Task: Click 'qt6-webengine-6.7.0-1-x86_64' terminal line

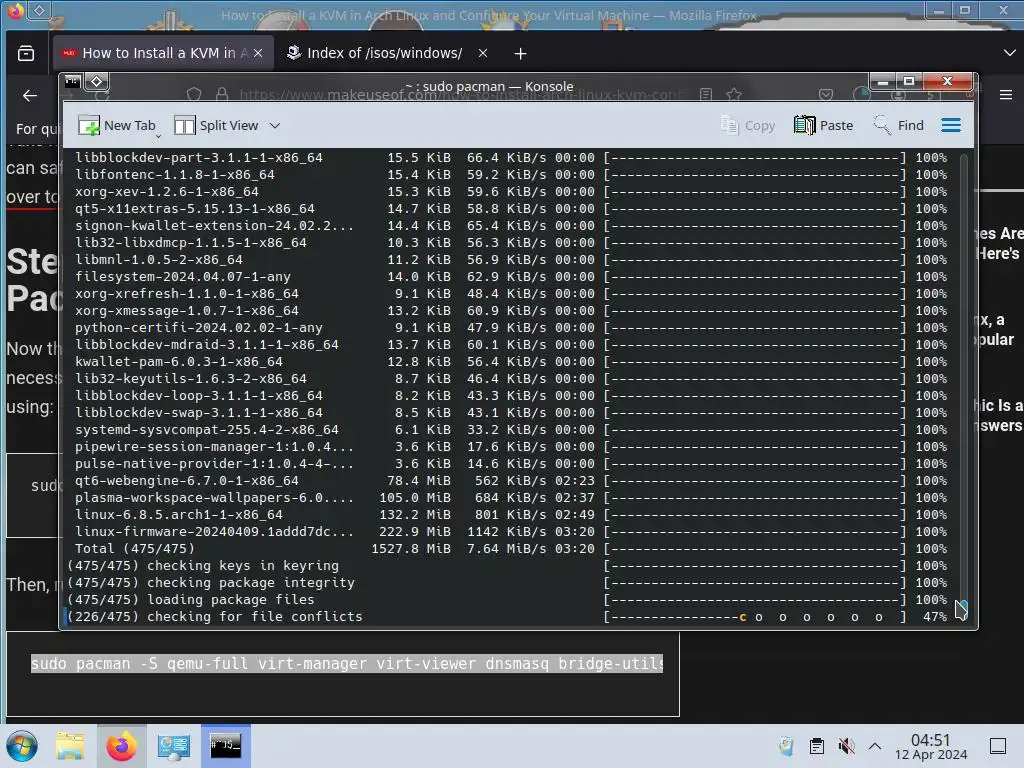Action: point(511,481)
